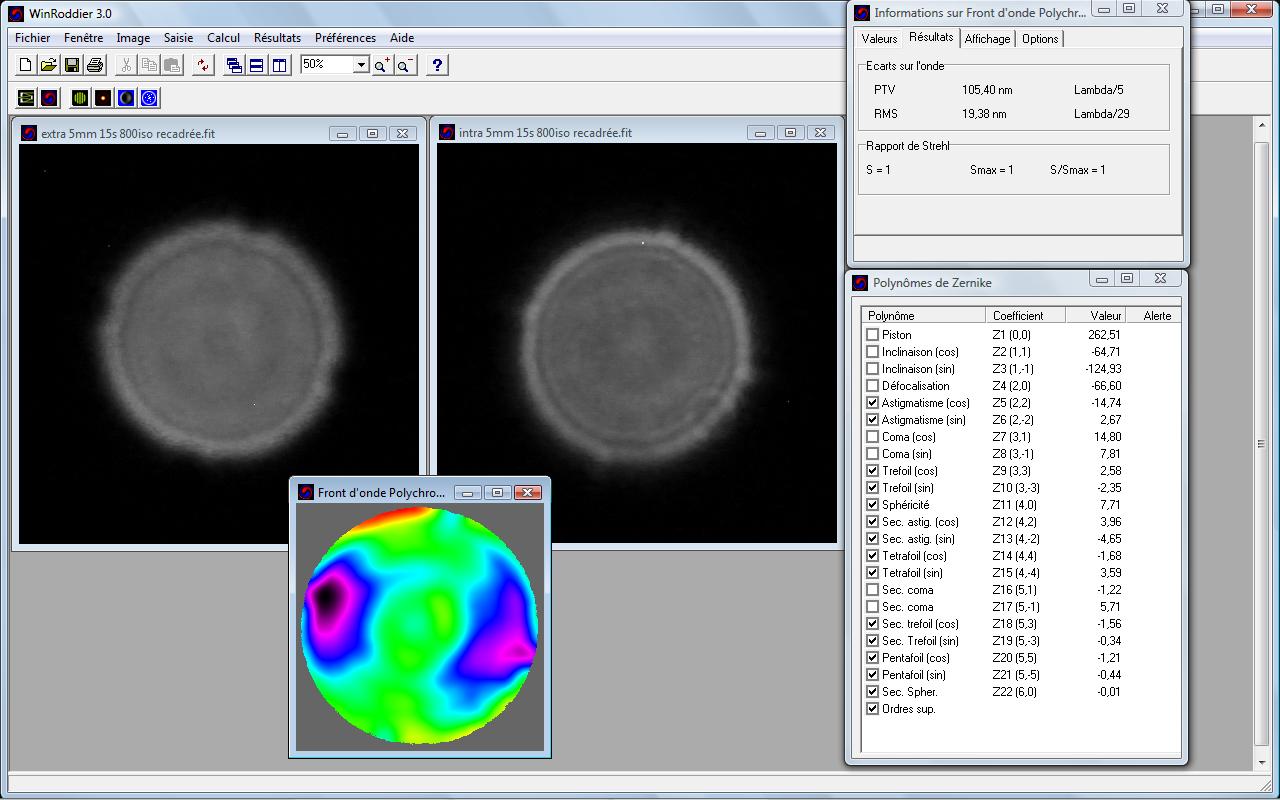Click the Save floppy disk icon

[x=72, y=65]
